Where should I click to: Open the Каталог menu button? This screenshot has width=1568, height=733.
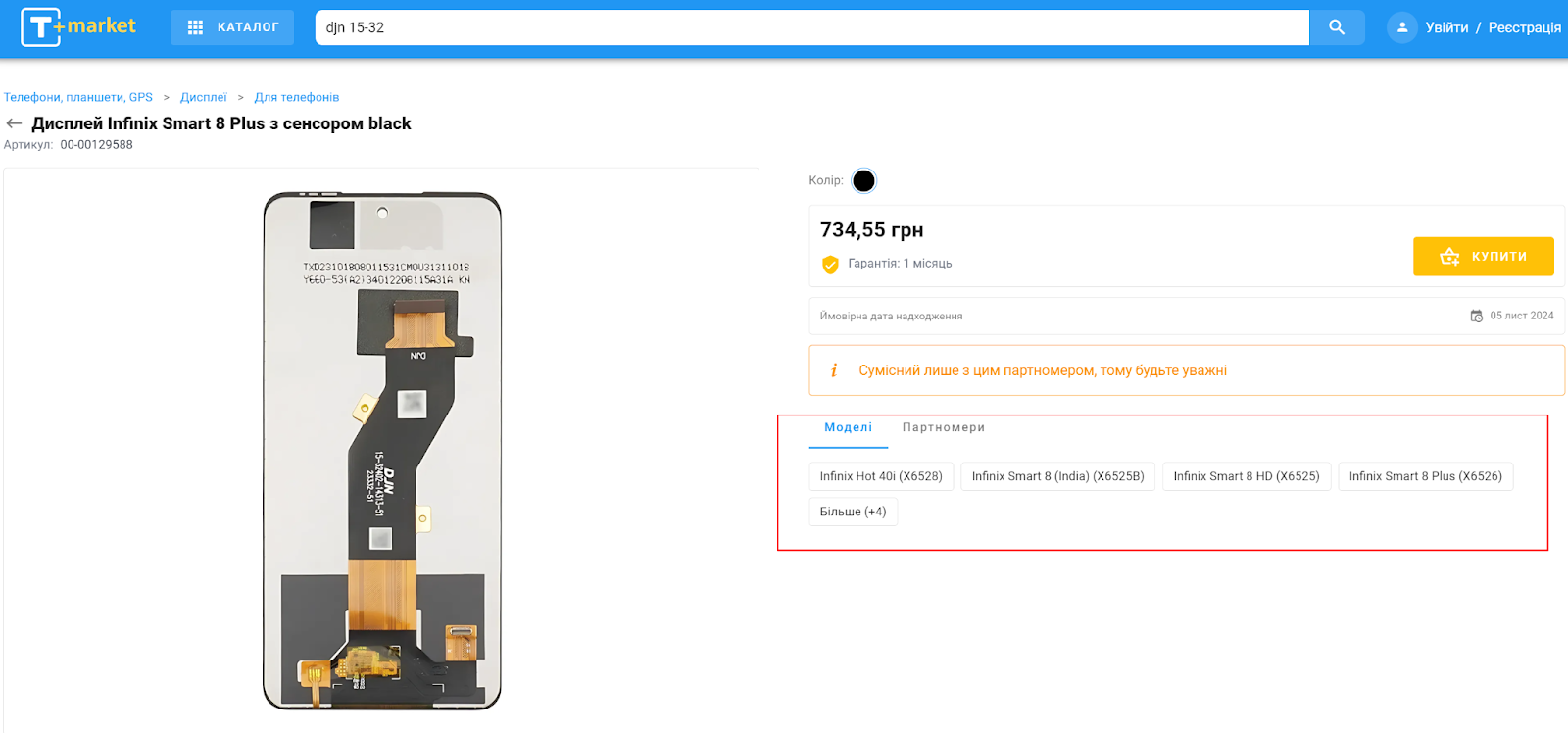click(x=232, y=27)
